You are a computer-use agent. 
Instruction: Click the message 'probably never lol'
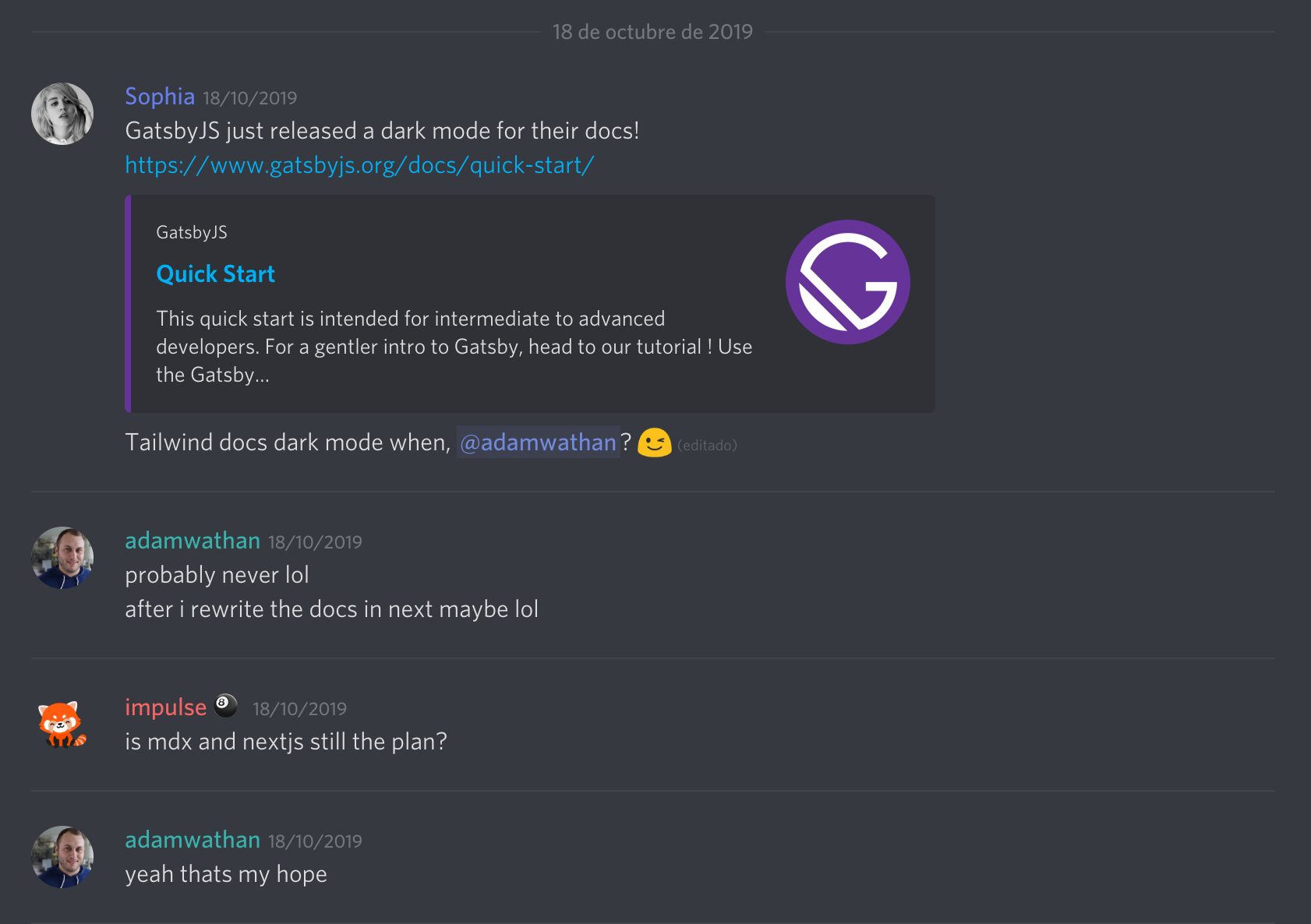217,574
